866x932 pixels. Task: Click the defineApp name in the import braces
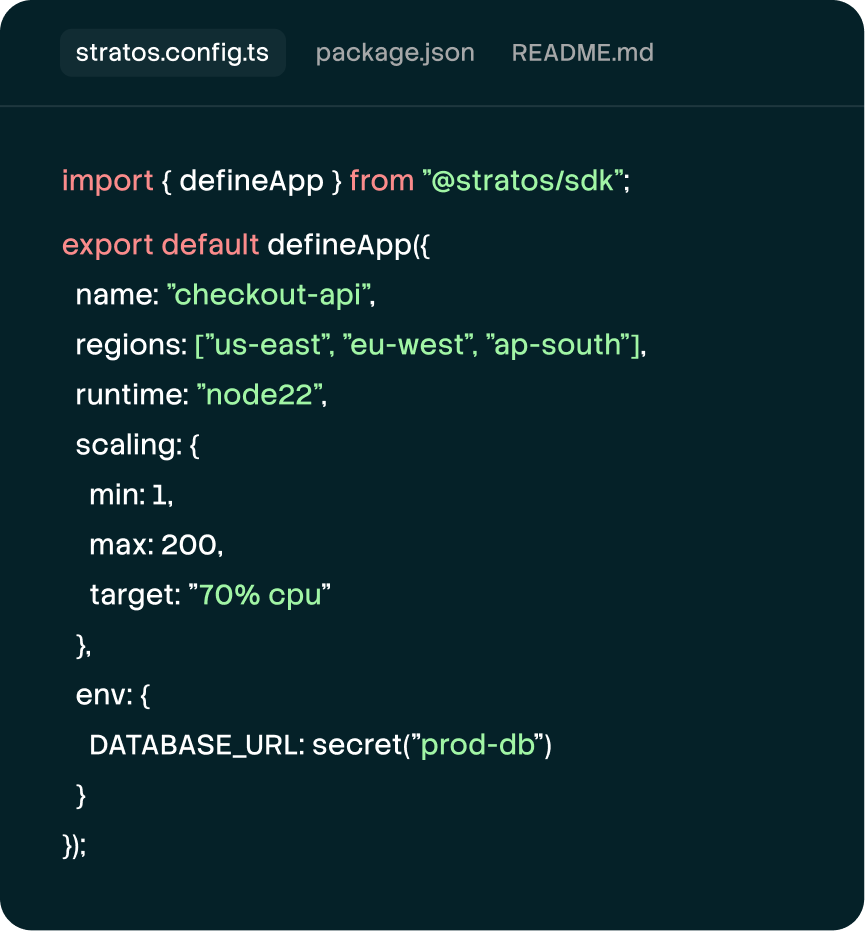click(251, 181)
